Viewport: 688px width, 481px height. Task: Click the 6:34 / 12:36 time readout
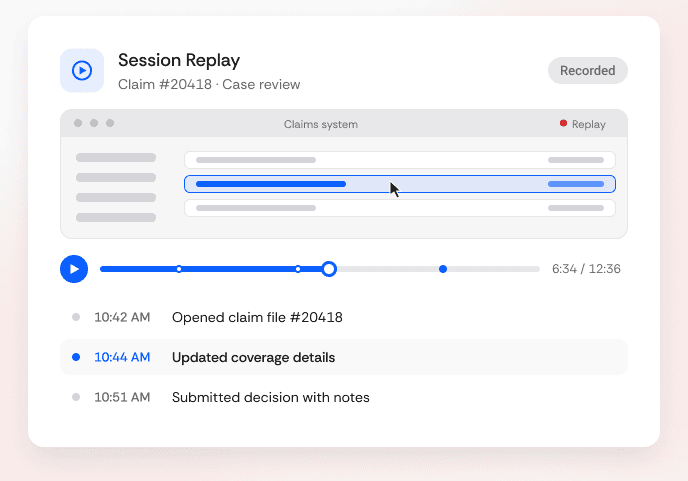[586, 269]
